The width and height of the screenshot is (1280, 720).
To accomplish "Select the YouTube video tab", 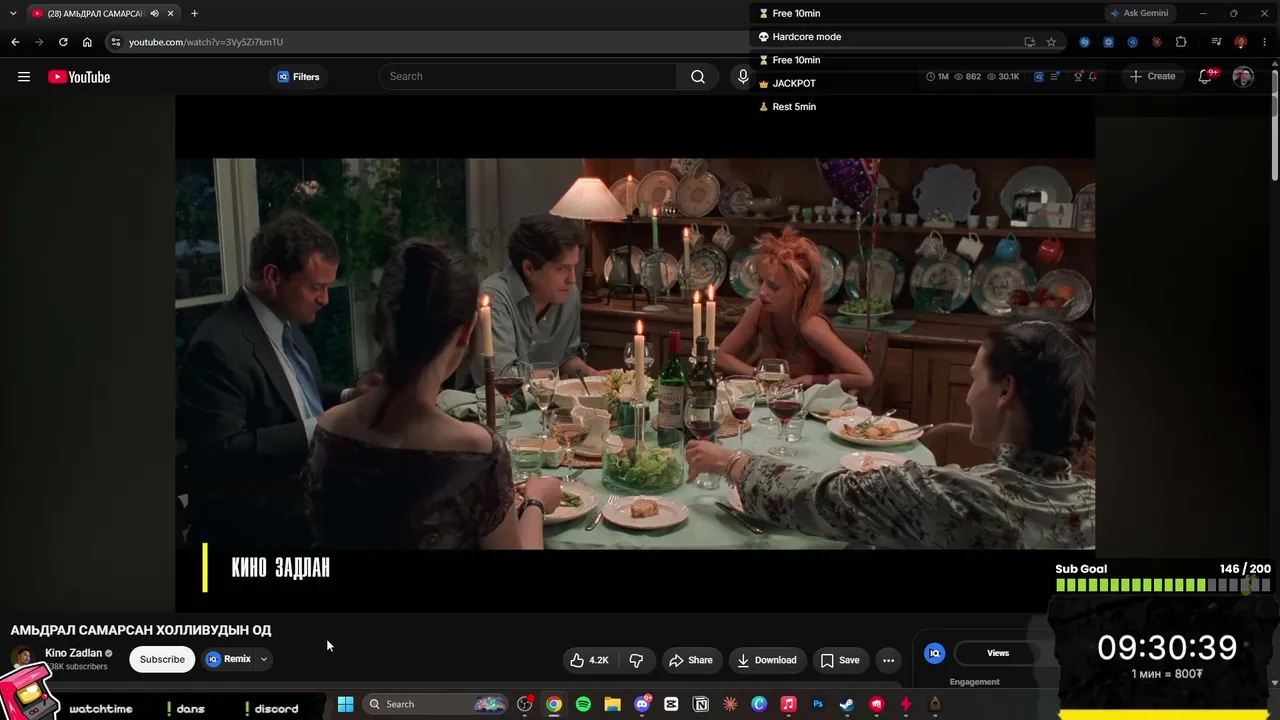I will click(103, 13).
